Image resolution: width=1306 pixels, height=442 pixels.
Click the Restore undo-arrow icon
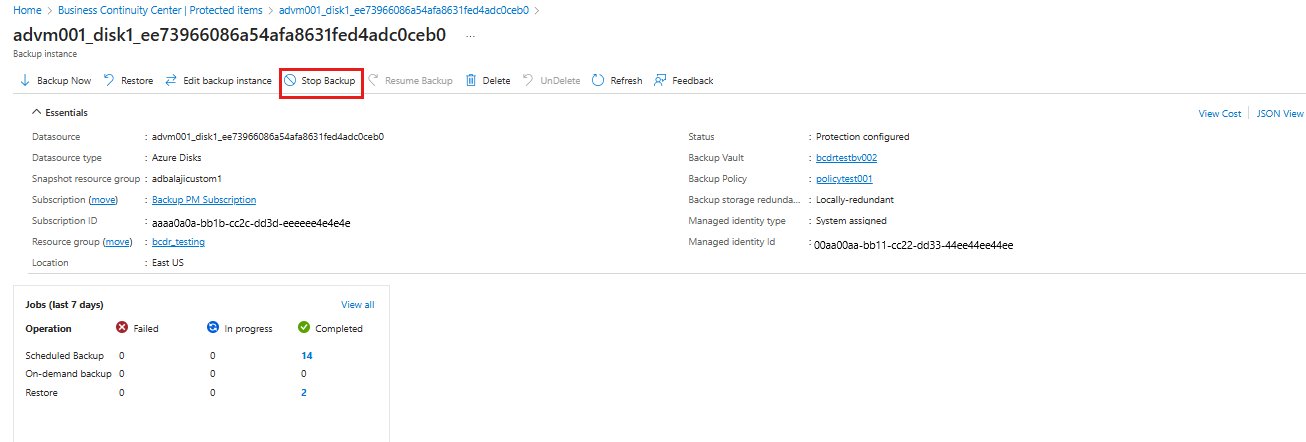109,80
